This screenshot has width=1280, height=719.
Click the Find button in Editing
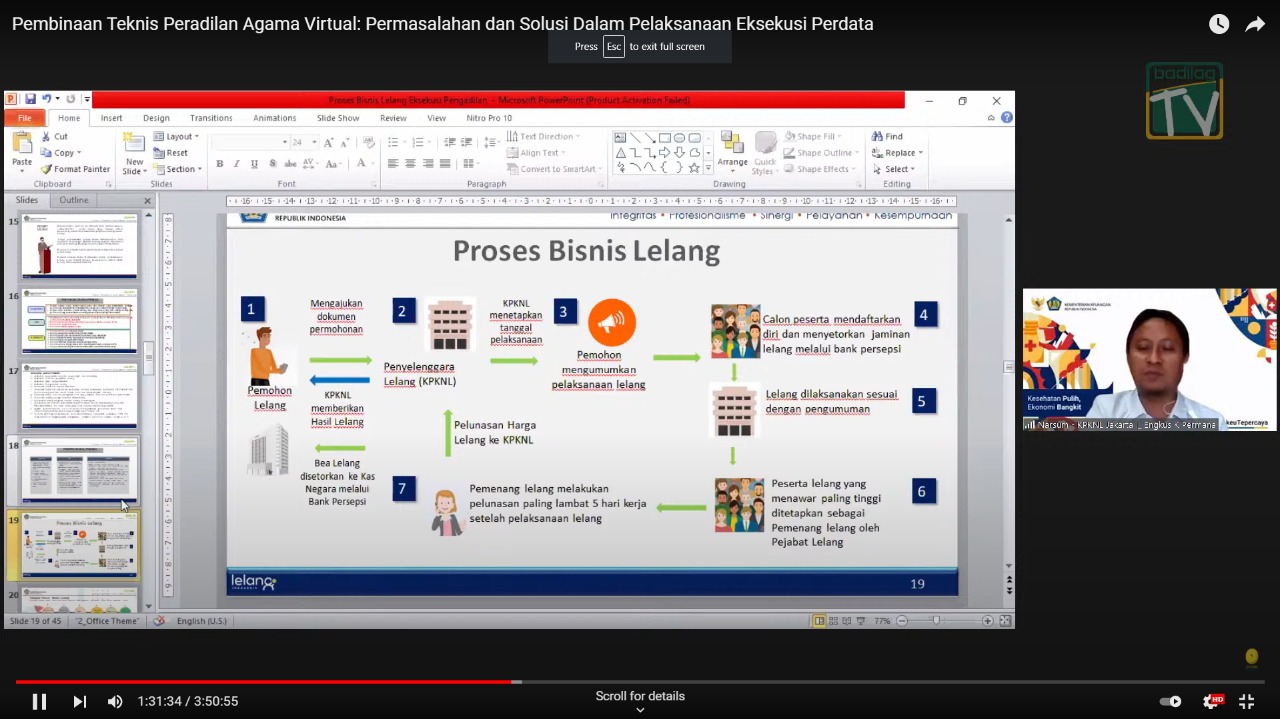[x=887, y=136]
